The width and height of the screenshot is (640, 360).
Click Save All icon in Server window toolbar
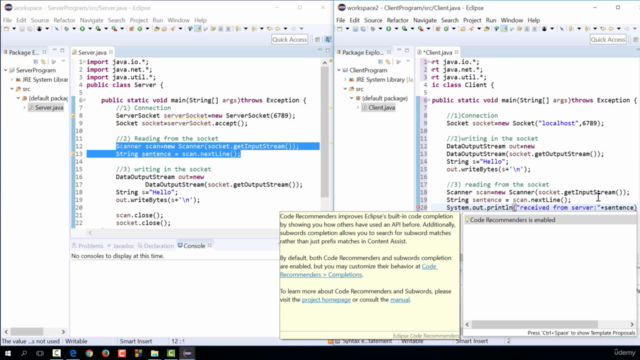(30, 29)
